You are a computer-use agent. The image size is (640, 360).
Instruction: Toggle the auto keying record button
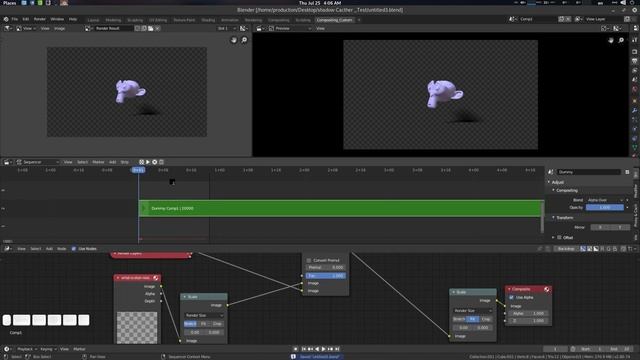point(296,349)
